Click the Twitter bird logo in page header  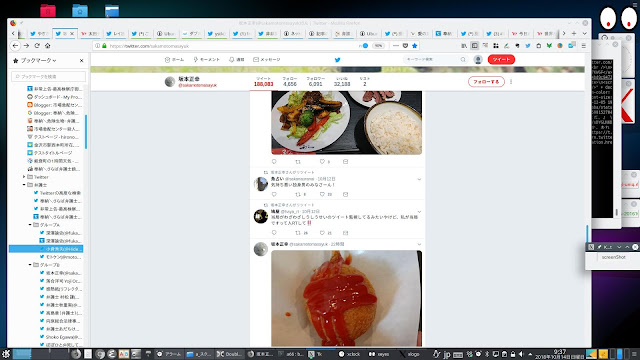tap(338, 60)
